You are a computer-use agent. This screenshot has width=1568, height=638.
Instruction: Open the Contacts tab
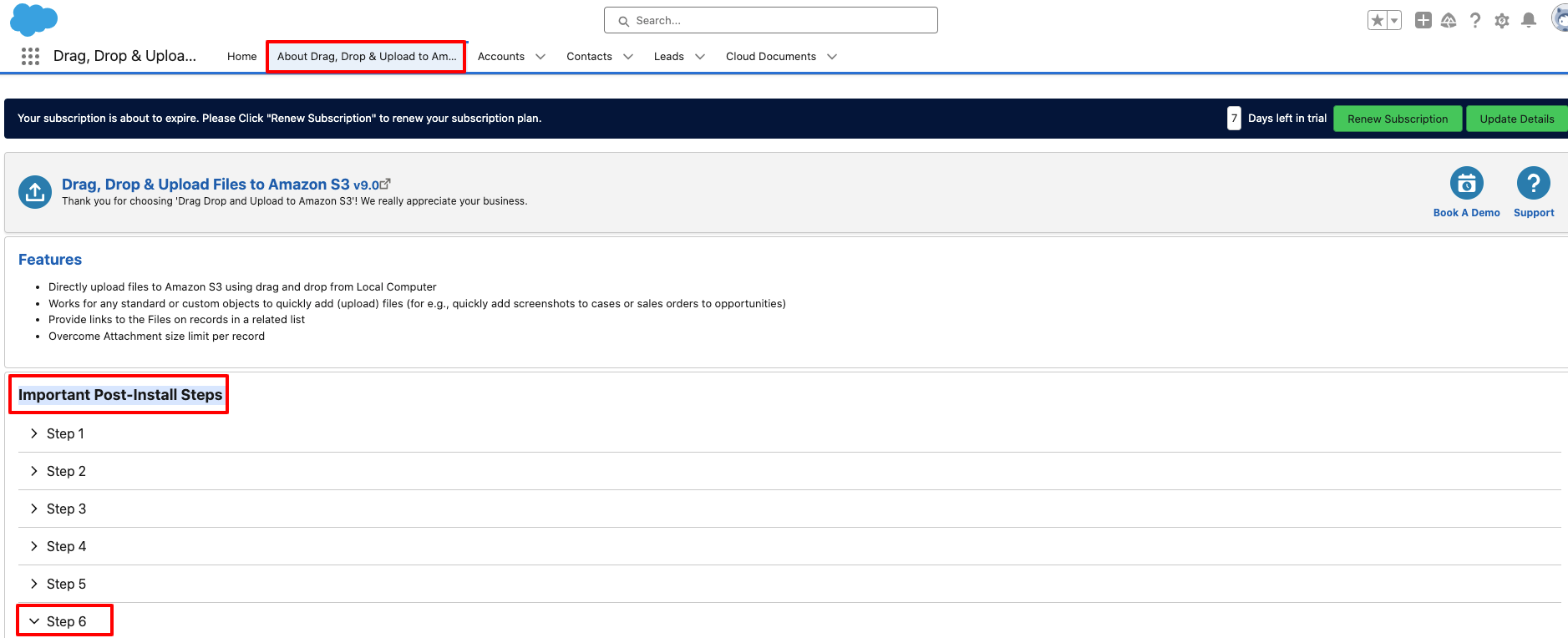[589, 56]
